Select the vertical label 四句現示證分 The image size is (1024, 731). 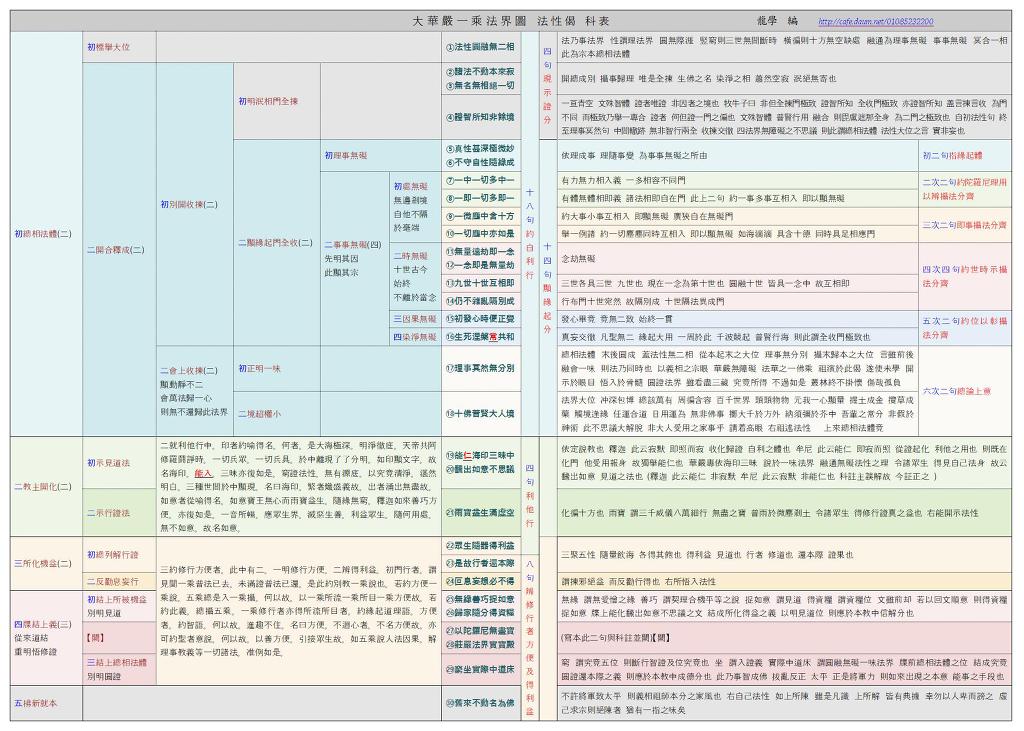(547, 86)
